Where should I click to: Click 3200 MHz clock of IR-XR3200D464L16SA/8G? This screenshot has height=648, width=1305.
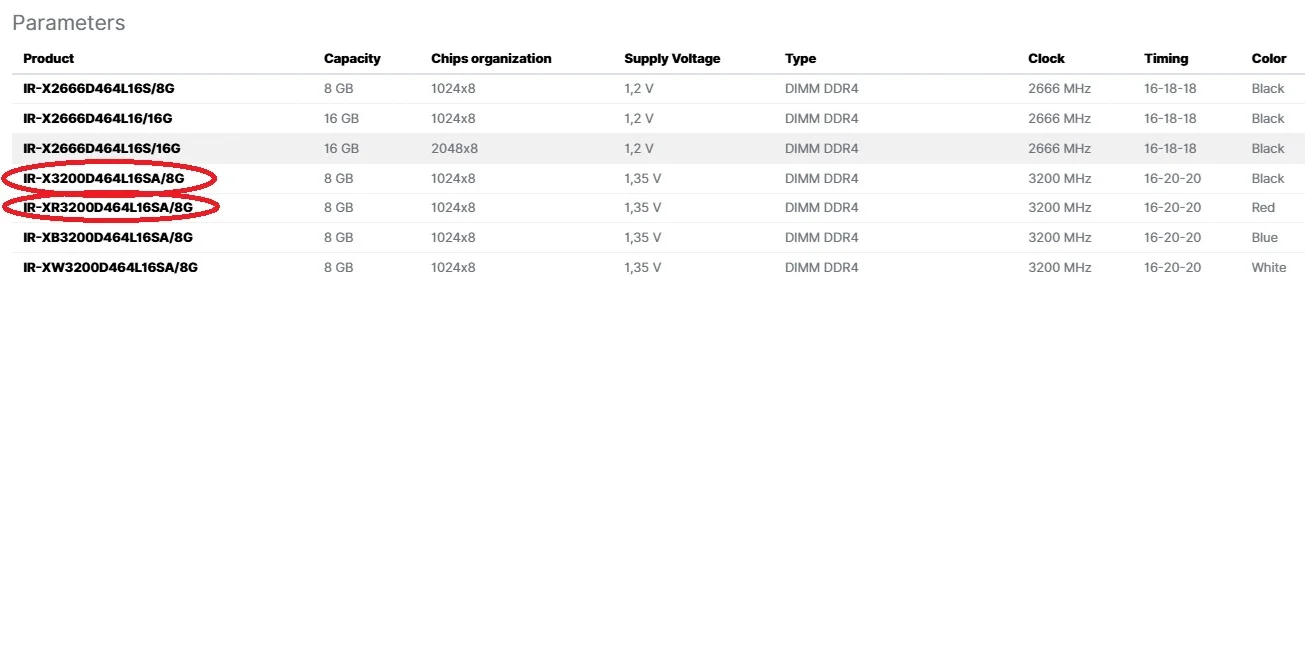point(1059,207)
